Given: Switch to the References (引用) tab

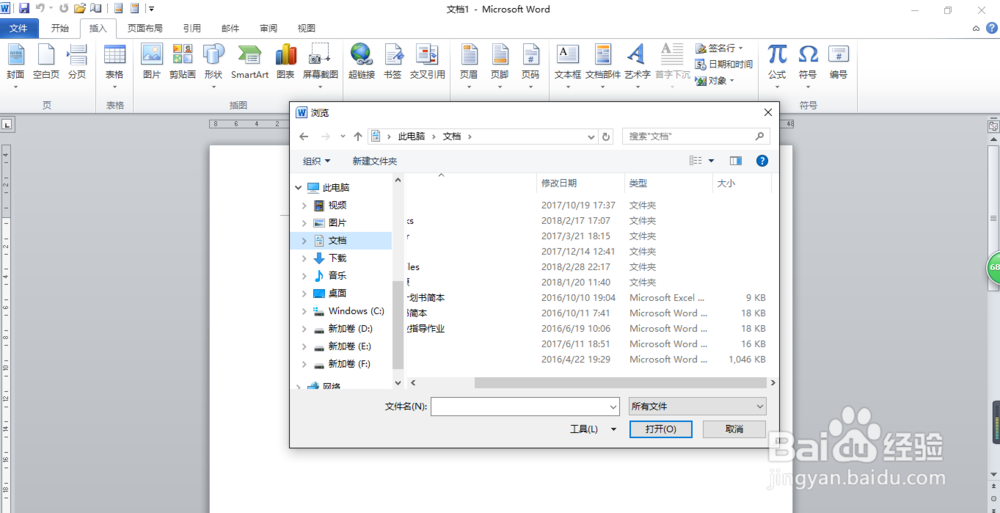Looking at the screenshot, I should coord(192,28).
